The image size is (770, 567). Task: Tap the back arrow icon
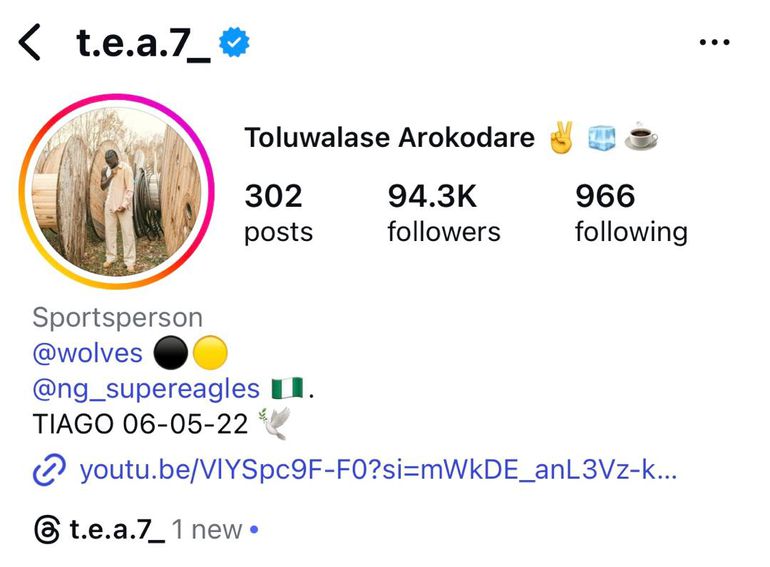(29, 43)
